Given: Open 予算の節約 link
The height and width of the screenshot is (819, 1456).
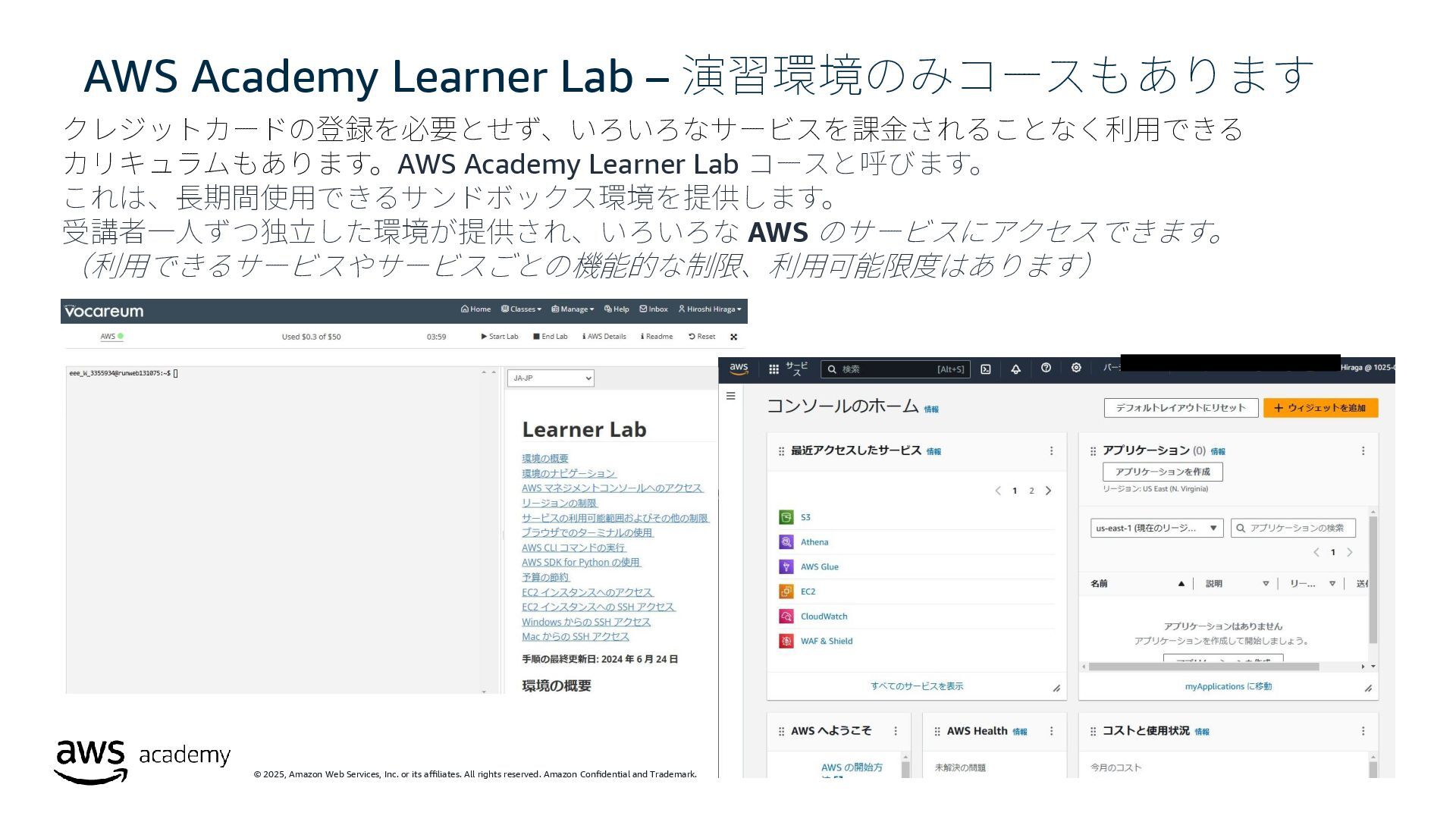Looking at the screenshot, I should (546, 577).
